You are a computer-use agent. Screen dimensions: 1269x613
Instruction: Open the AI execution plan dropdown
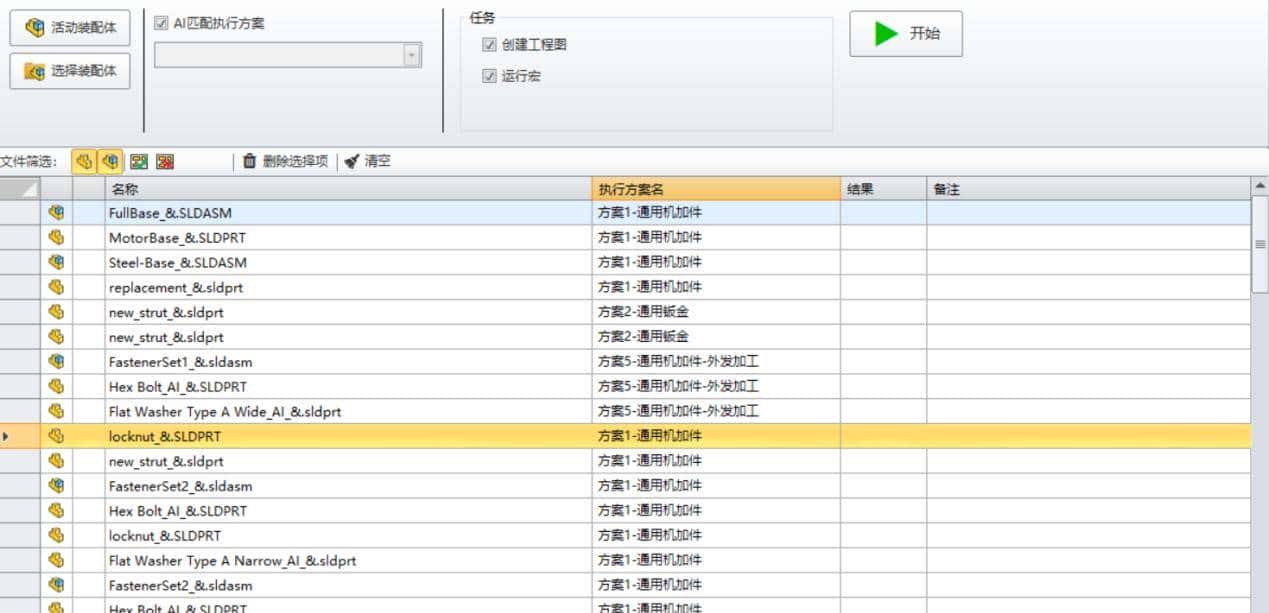412,54
